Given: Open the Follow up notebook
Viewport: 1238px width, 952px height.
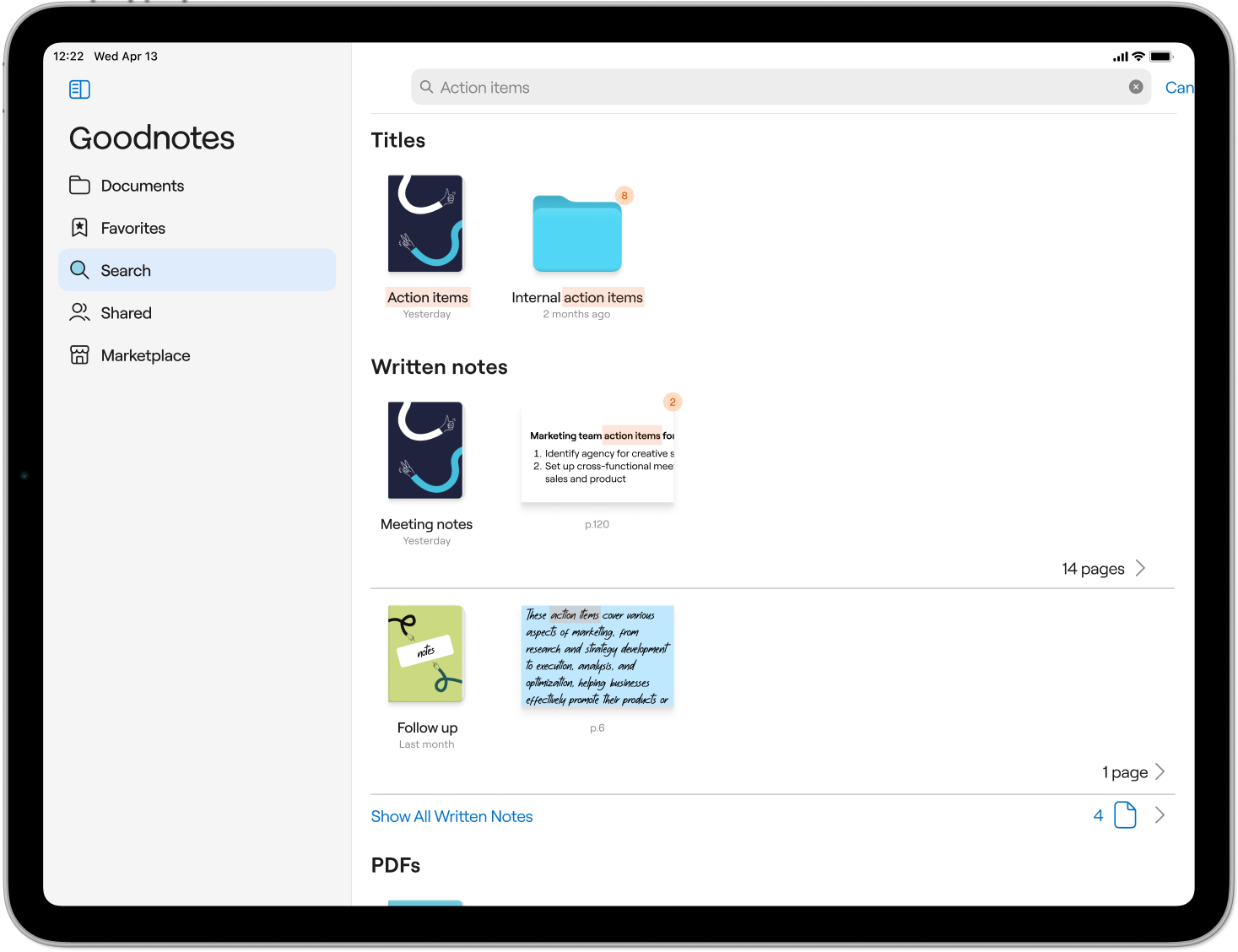Looking at the screenshot, I should (426, 654).
